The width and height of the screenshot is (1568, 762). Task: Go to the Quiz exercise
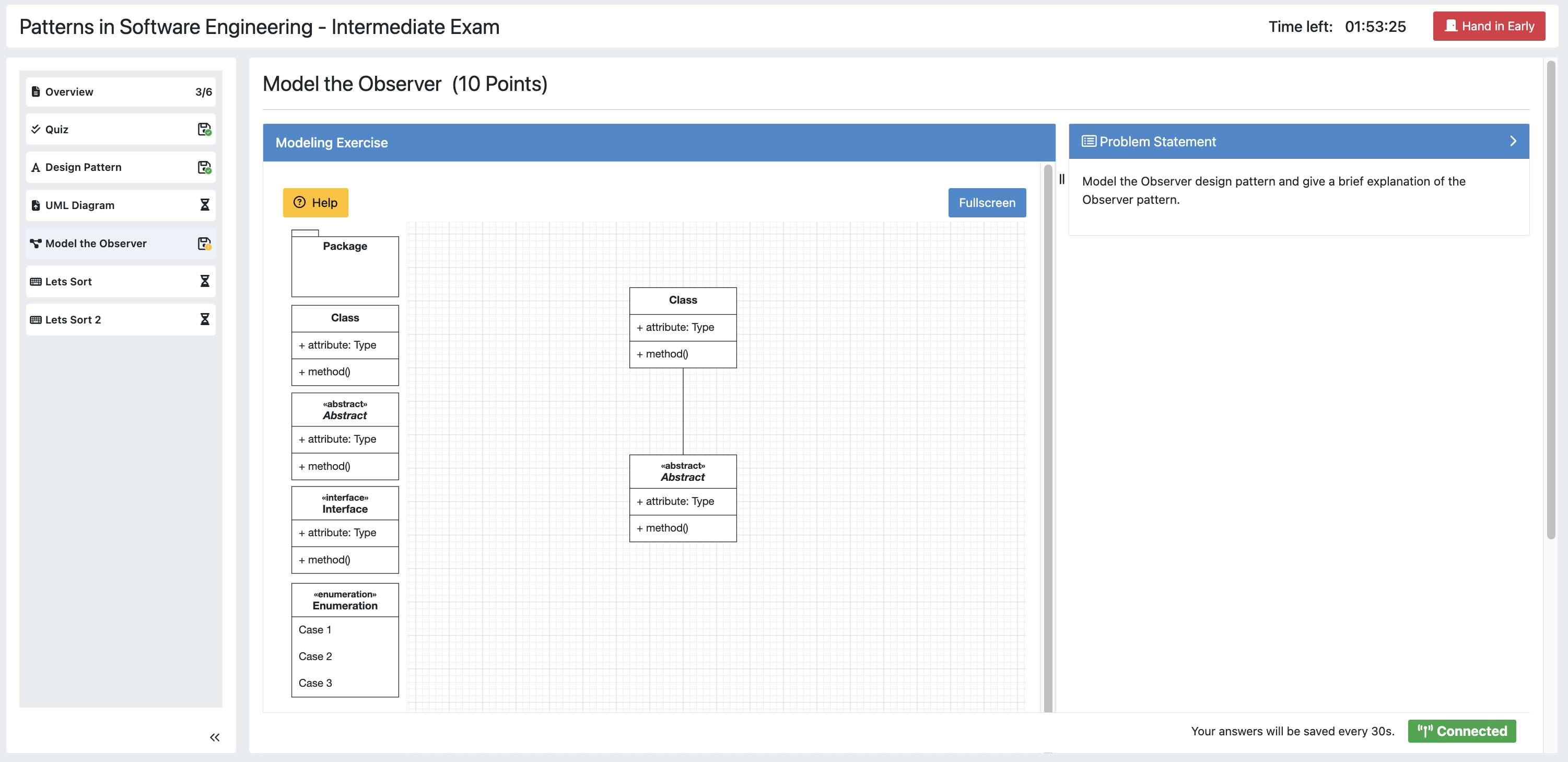point(121,129)
